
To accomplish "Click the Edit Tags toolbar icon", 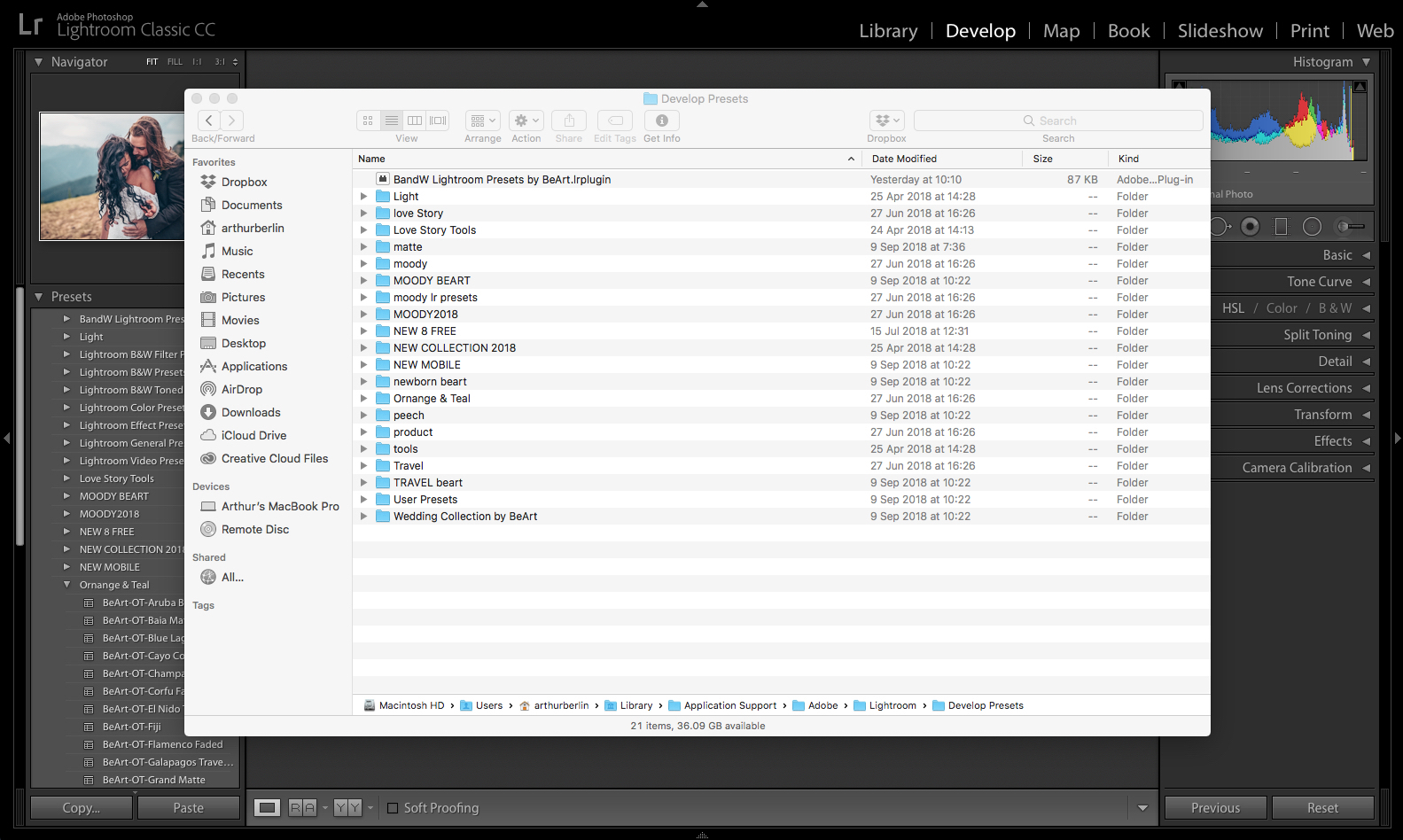I will point(615,121).
